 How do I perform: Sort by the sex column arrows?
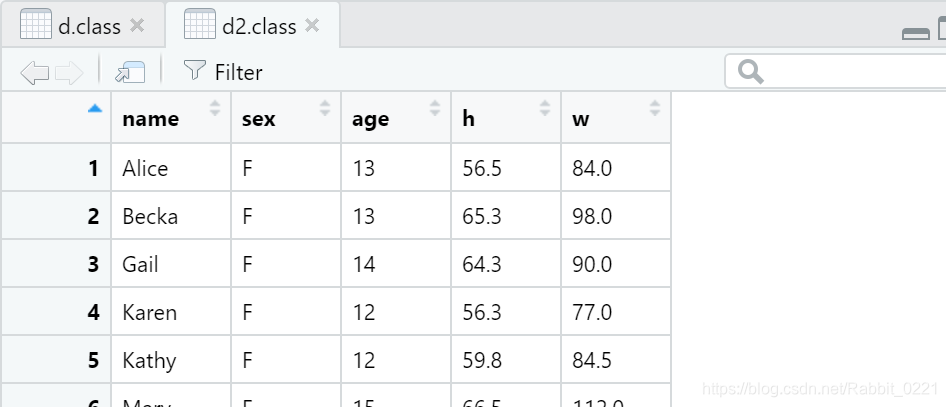click(x=325, y=108)
